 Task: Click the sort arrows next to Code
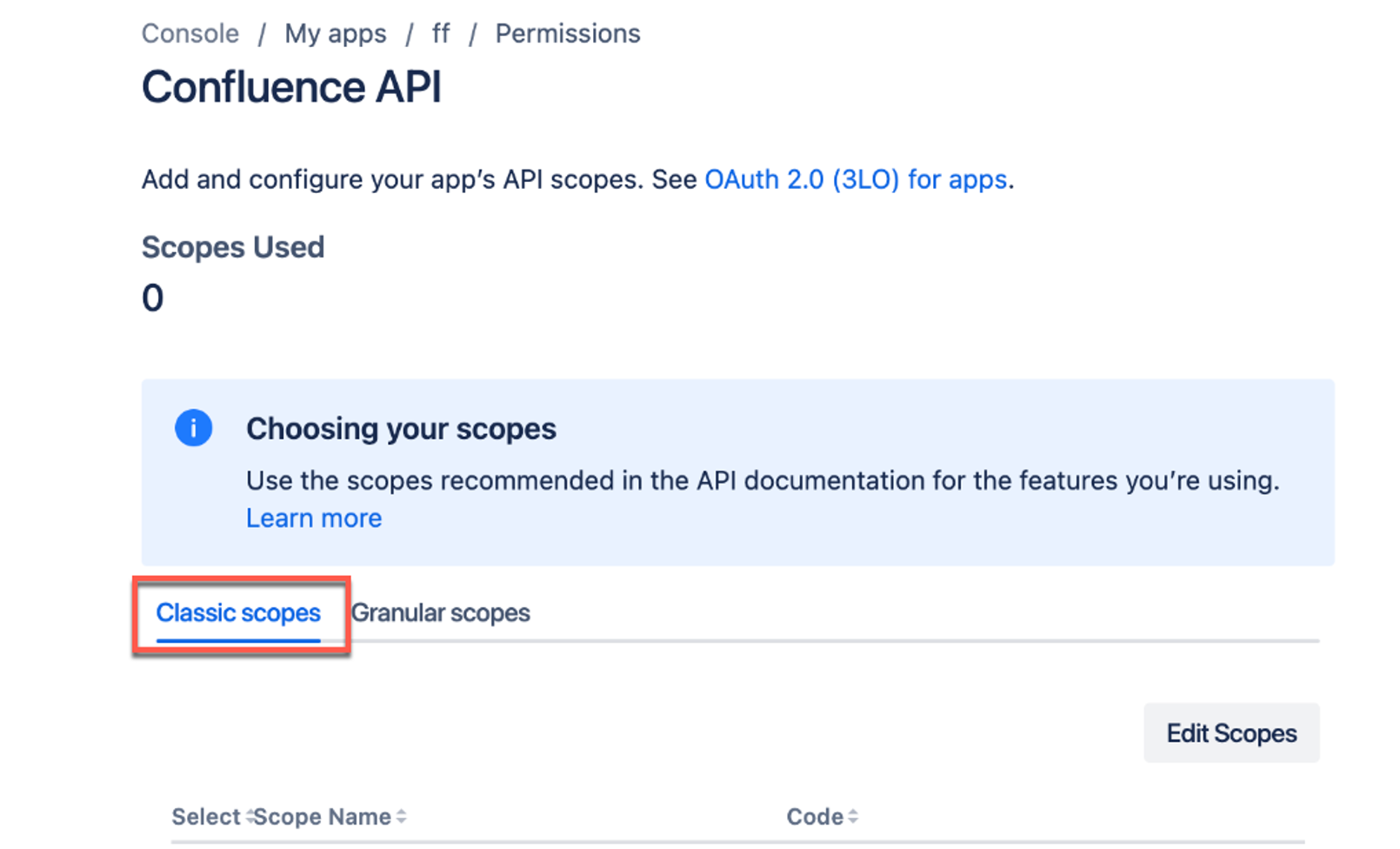pos(853,817)
